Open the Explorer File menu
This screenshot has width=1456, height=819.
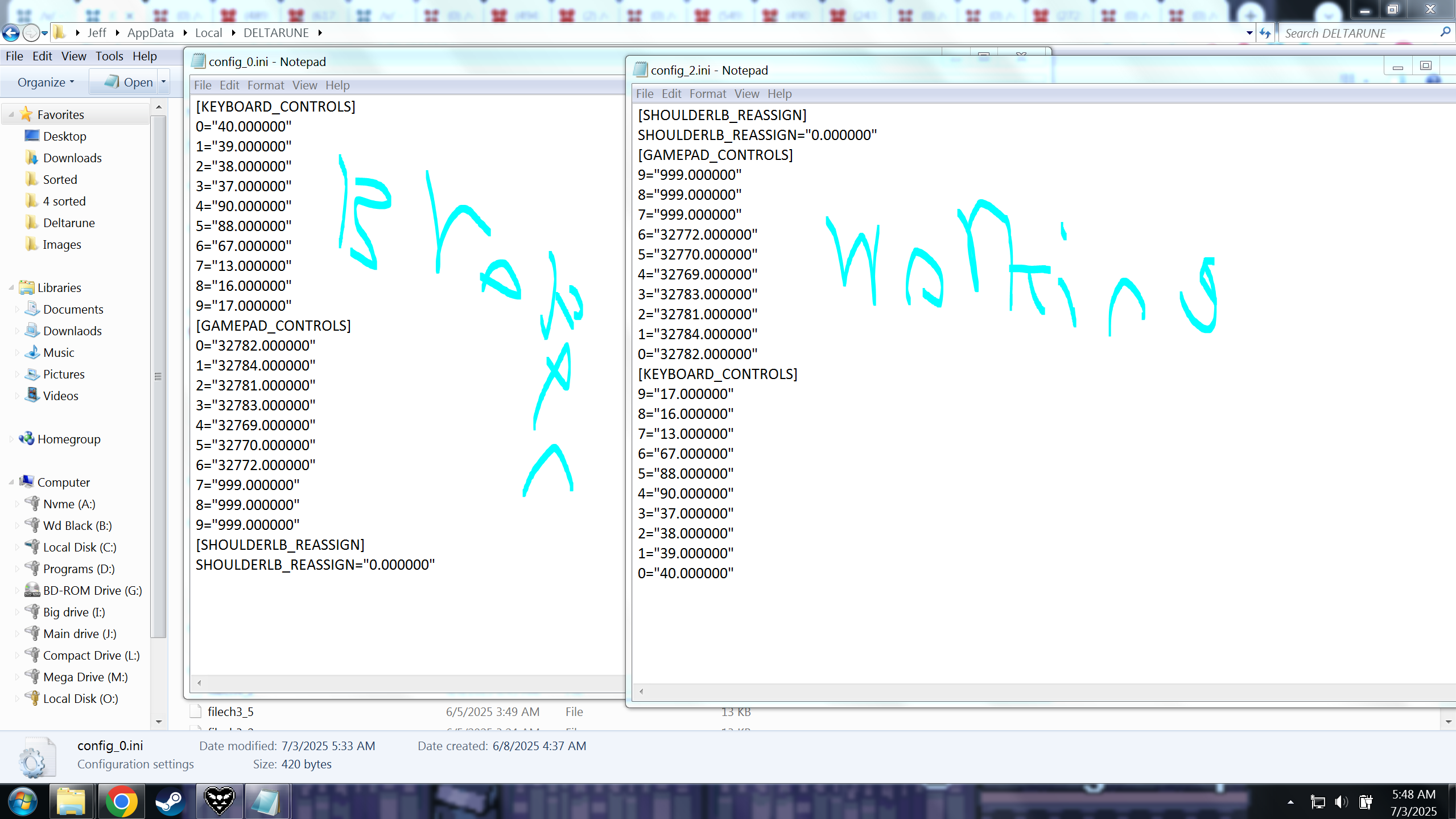pos(14,56)
